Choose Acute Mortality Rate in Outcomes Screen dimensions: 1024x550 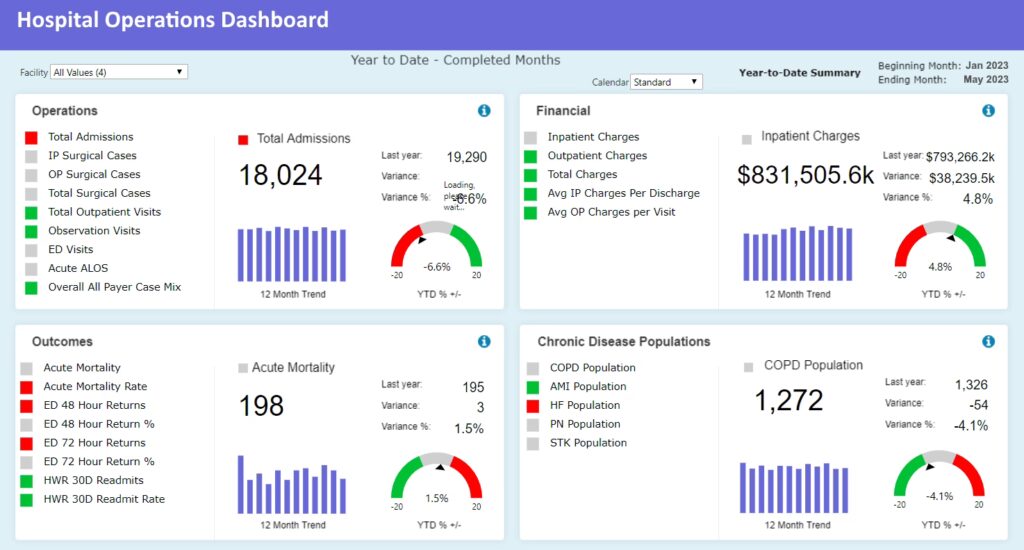click(x=95, y=387)
